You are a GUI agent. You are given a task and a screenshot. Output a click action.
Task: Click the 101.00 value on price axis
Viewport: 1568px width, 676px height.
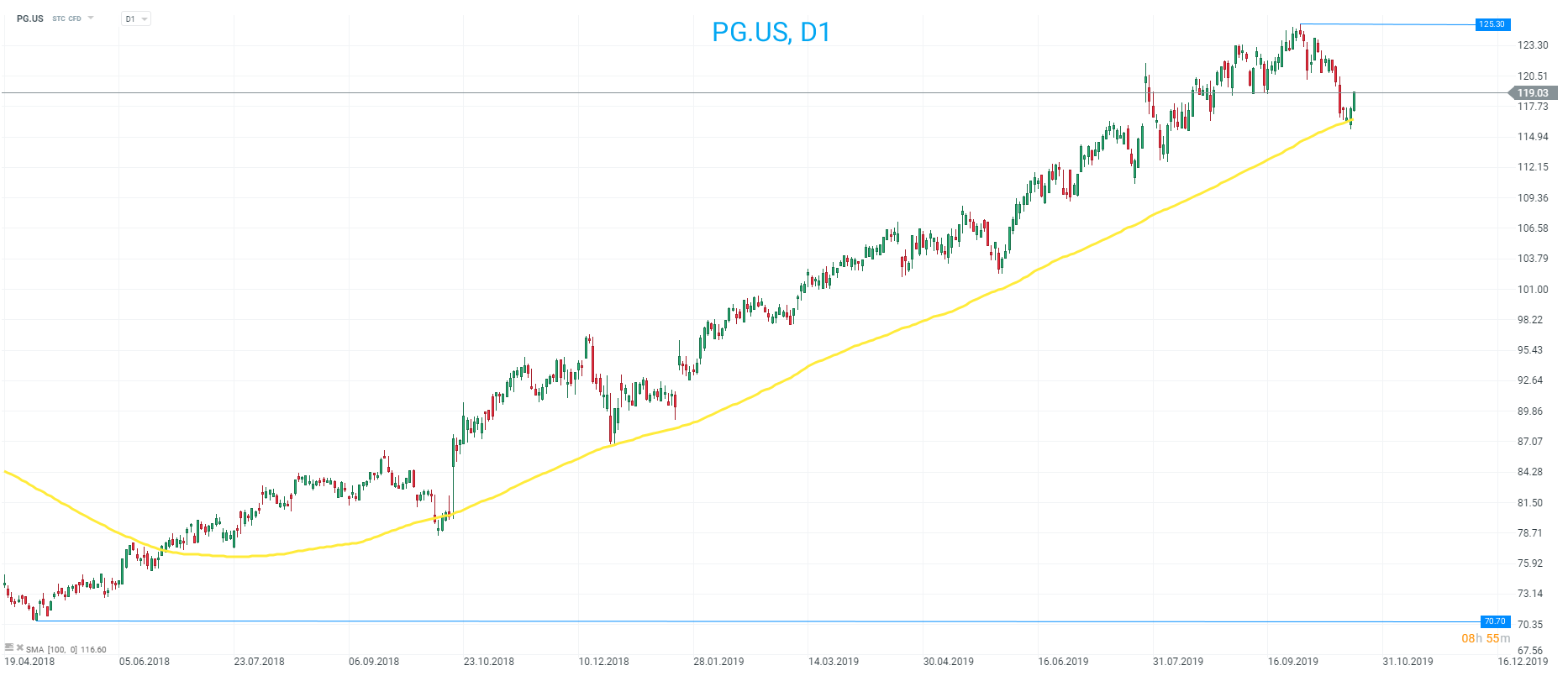pyautogui.click(x=1533, y=290)
